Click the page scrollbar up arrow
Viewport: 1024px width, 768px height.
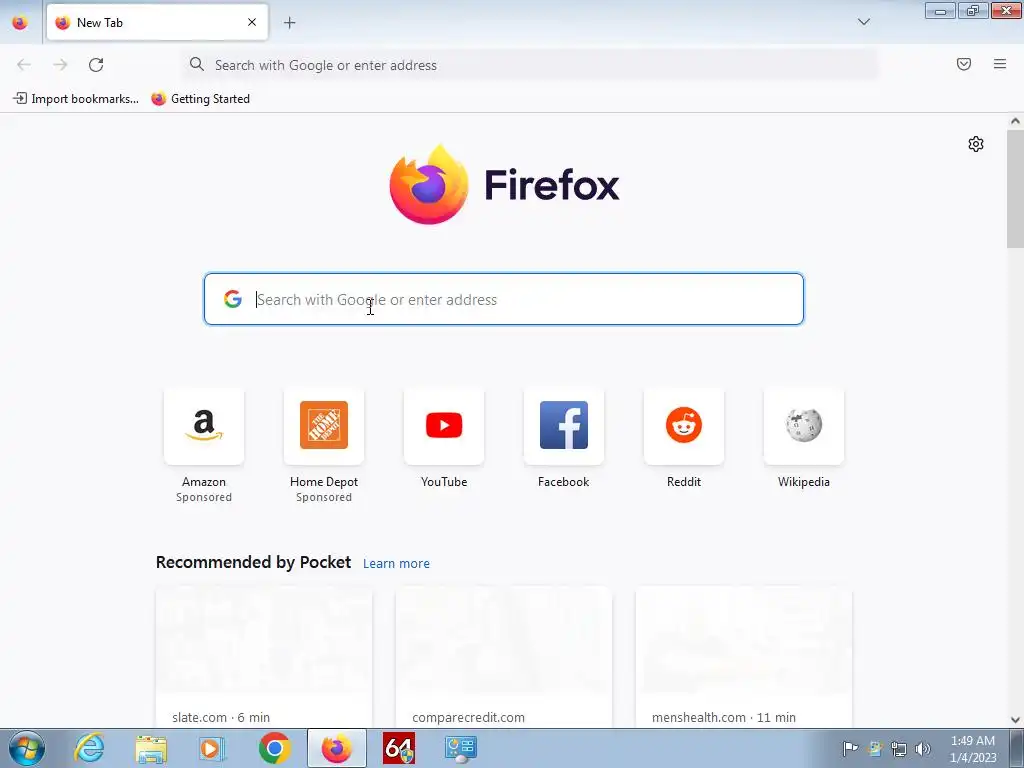point(1015,121)
